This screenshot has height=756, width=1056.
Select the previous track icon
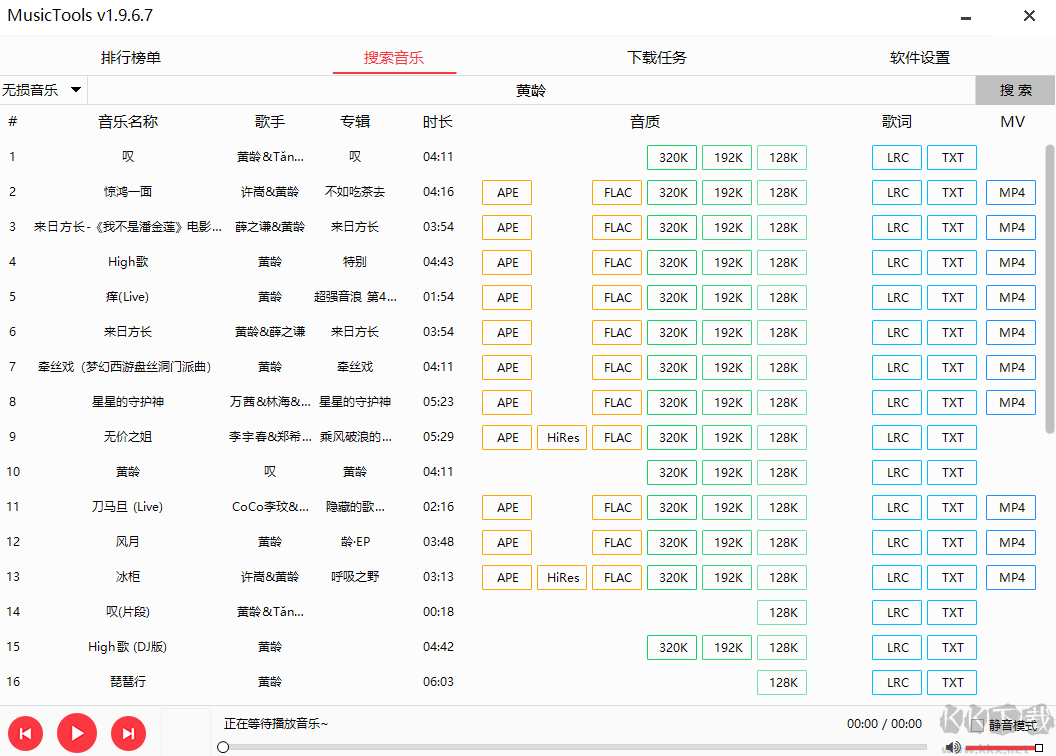click(25, 733)
